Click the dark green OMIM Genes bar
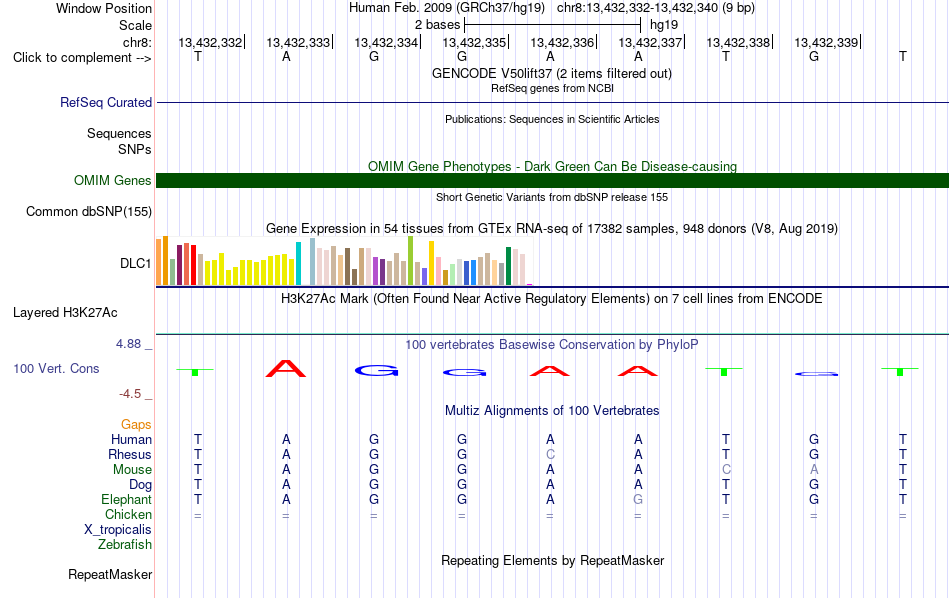The height and width of the screenshot is (598, 950). pyautogui.click(x=552, y=181)
